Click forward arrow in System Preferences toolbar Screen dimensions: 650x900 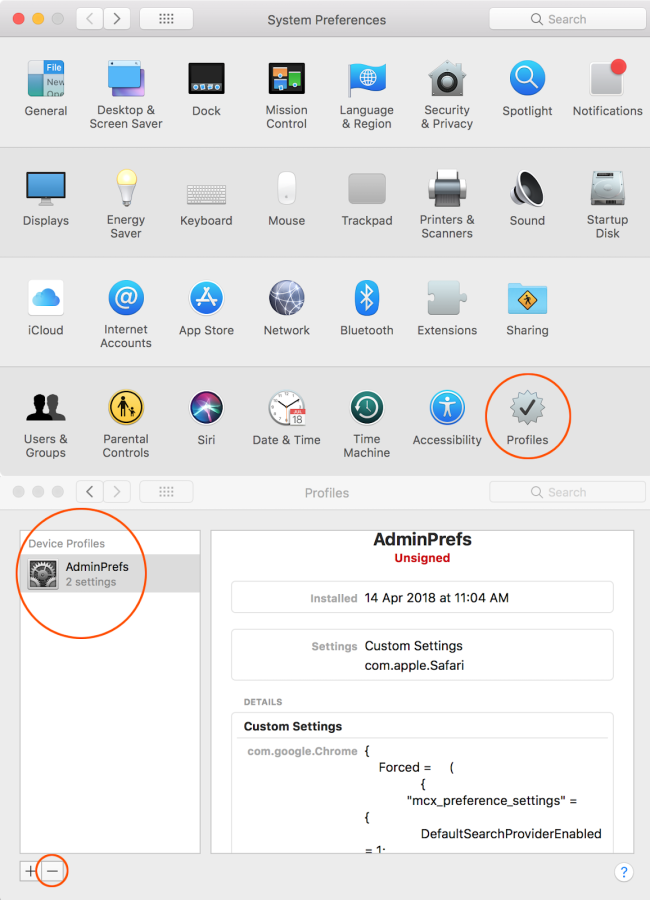[x=117, y=19]
